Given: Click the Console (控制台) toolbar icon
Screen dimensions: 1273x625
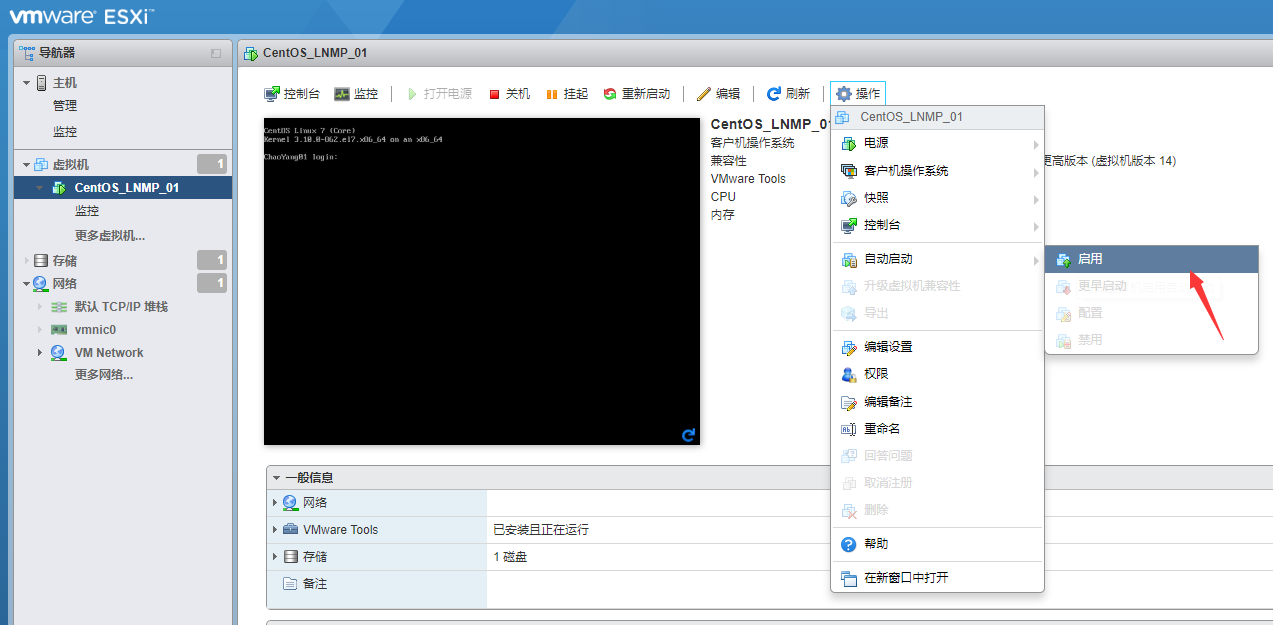Looking at the screenshot, I should pyautogui.click(x=272, y=94).
